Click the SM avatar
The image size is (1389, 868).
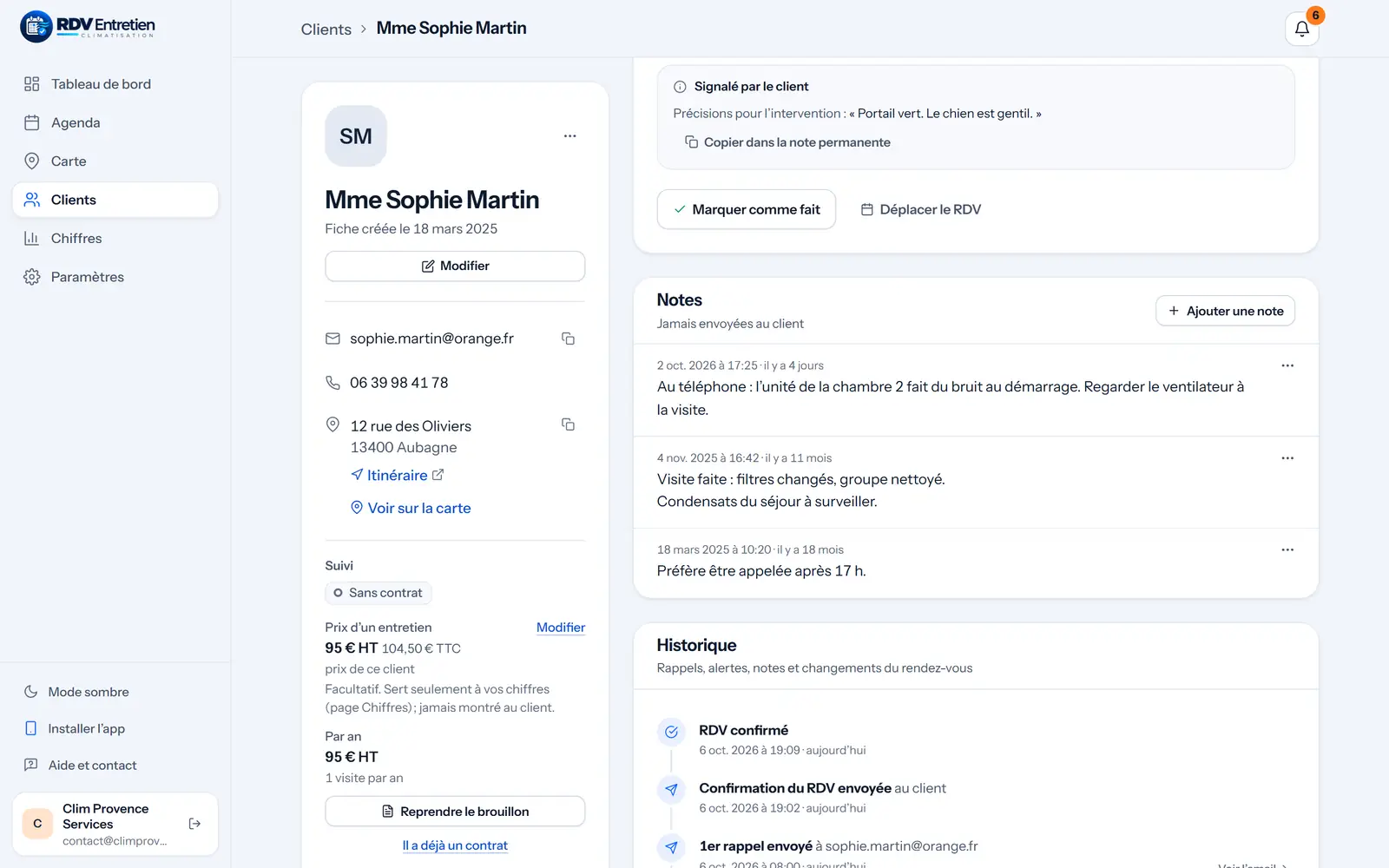(x=356, y=136)
